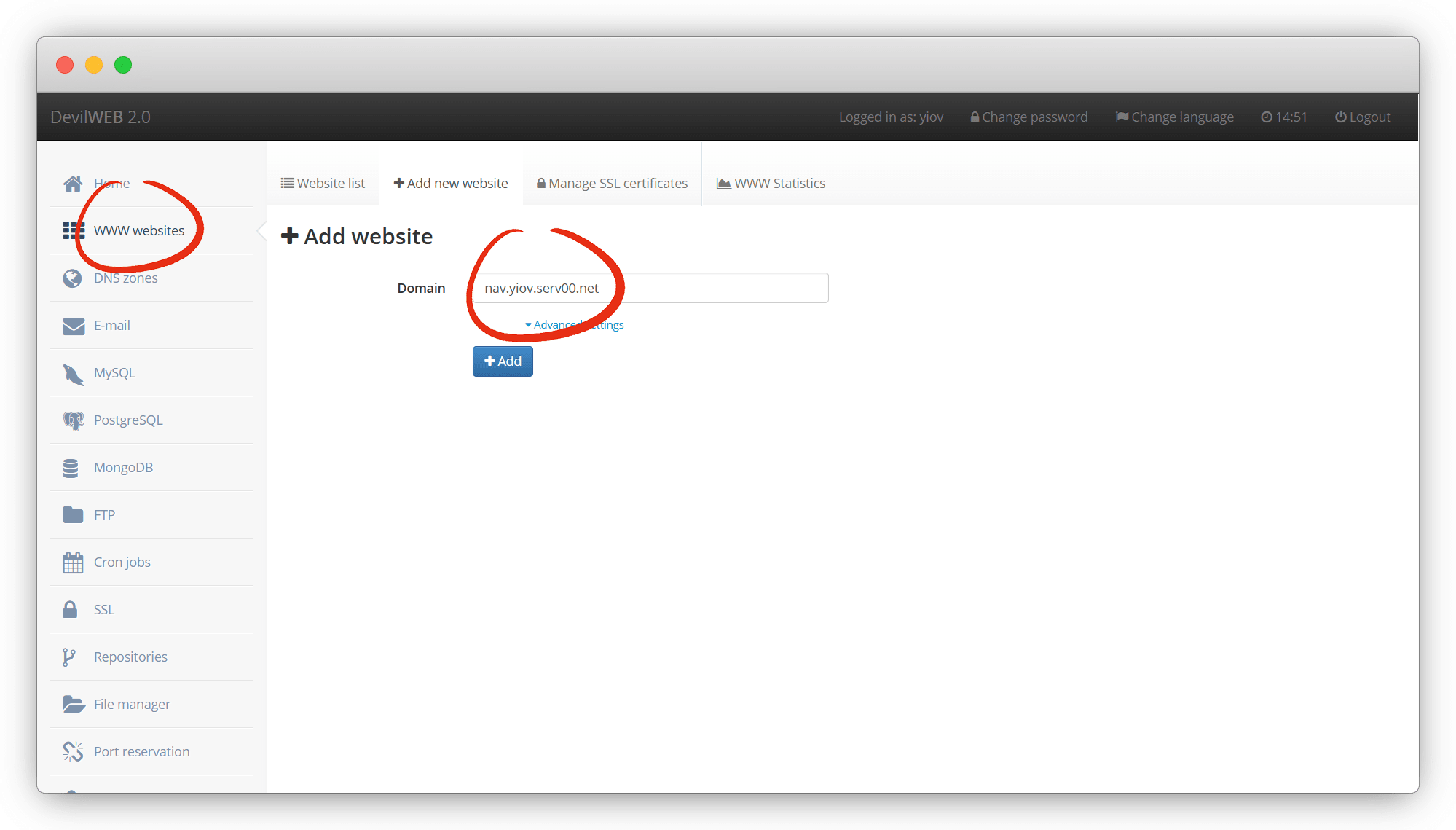Click the PostgreSQL elephant icon
Viewport: 1456px width, 830px height.
coord(73,420)
